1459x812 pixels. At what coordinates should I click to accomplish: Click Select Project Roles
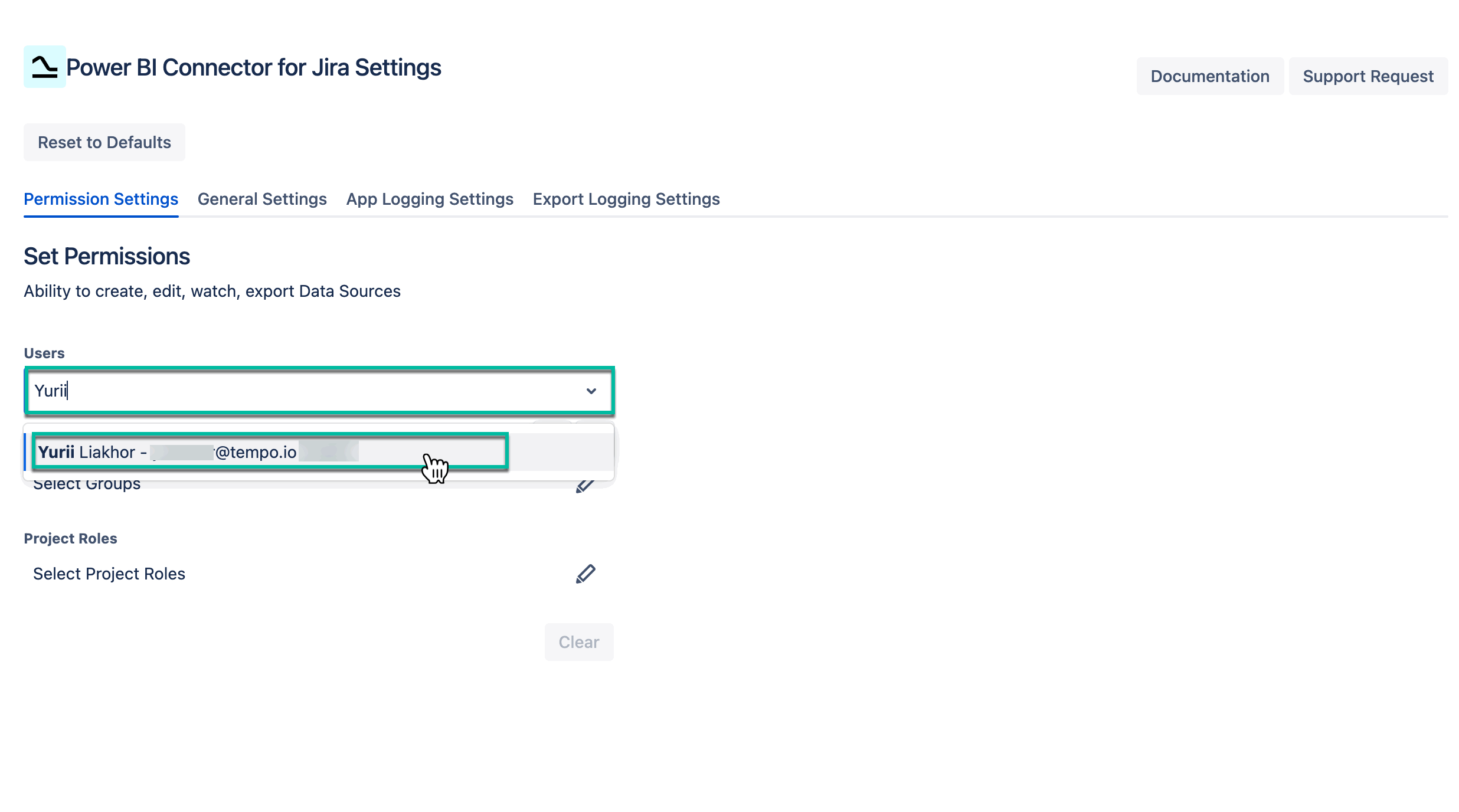109,573
